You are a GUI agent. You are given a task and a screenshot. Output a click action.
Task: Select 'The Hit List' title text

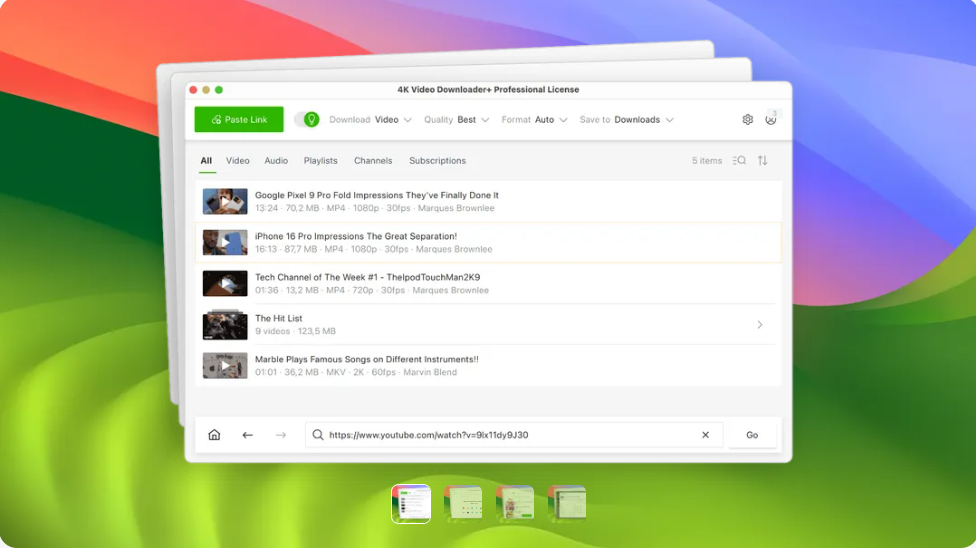point(278,318)
